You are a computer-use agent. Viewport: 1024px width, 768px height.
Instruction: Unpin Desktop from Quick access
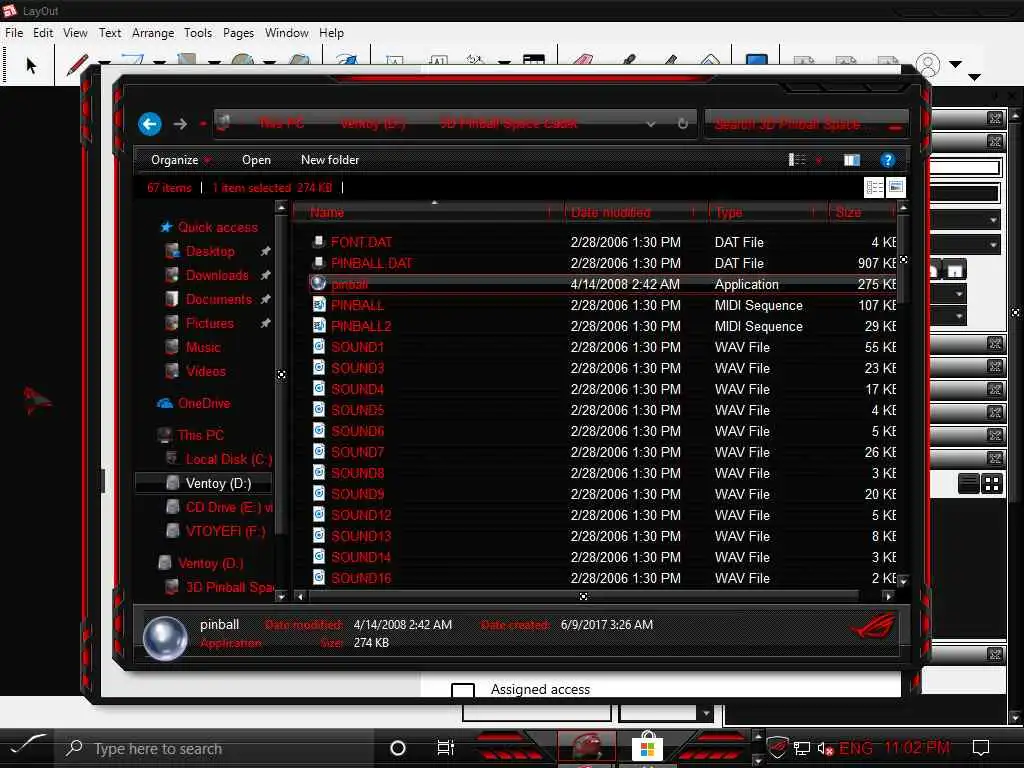click(265, 251)
